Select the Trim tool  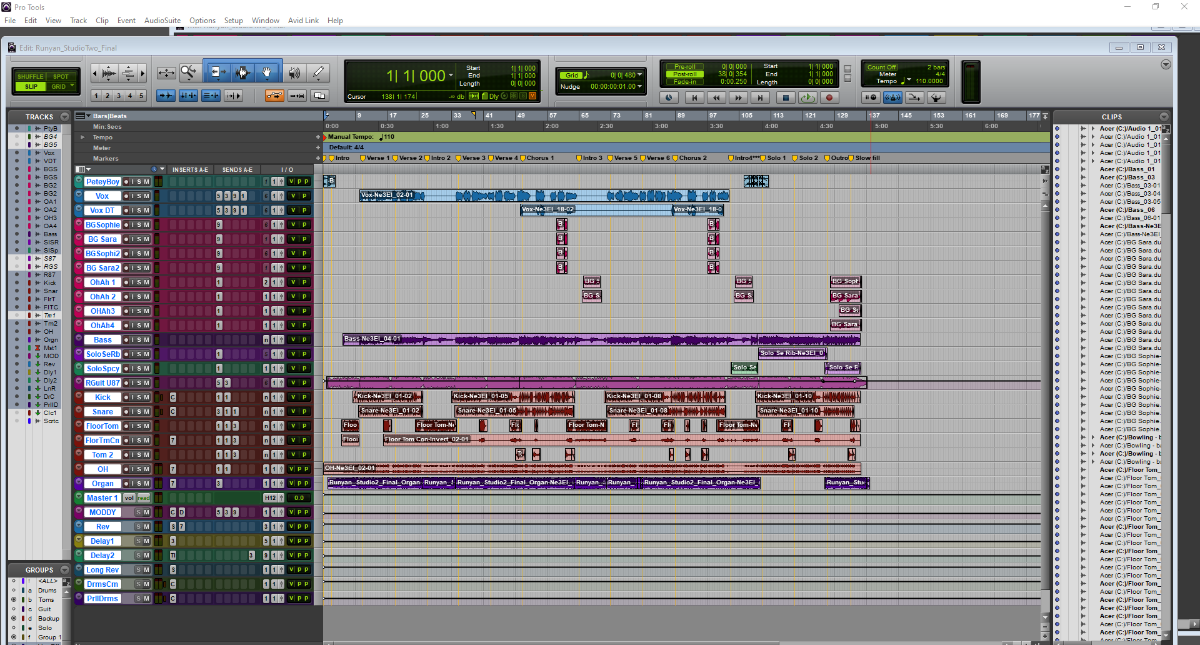[x=219, y=72]
